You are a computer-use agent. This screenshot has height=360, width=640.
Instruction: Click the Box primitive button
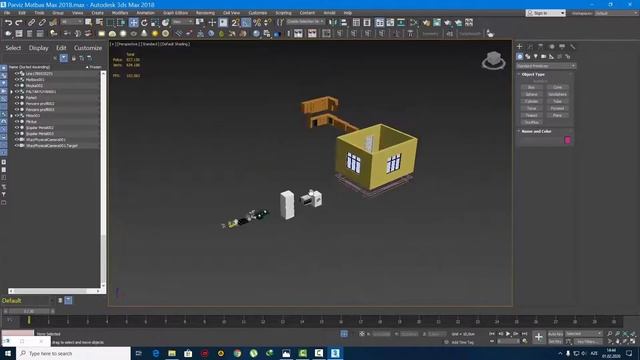point(531,87)
